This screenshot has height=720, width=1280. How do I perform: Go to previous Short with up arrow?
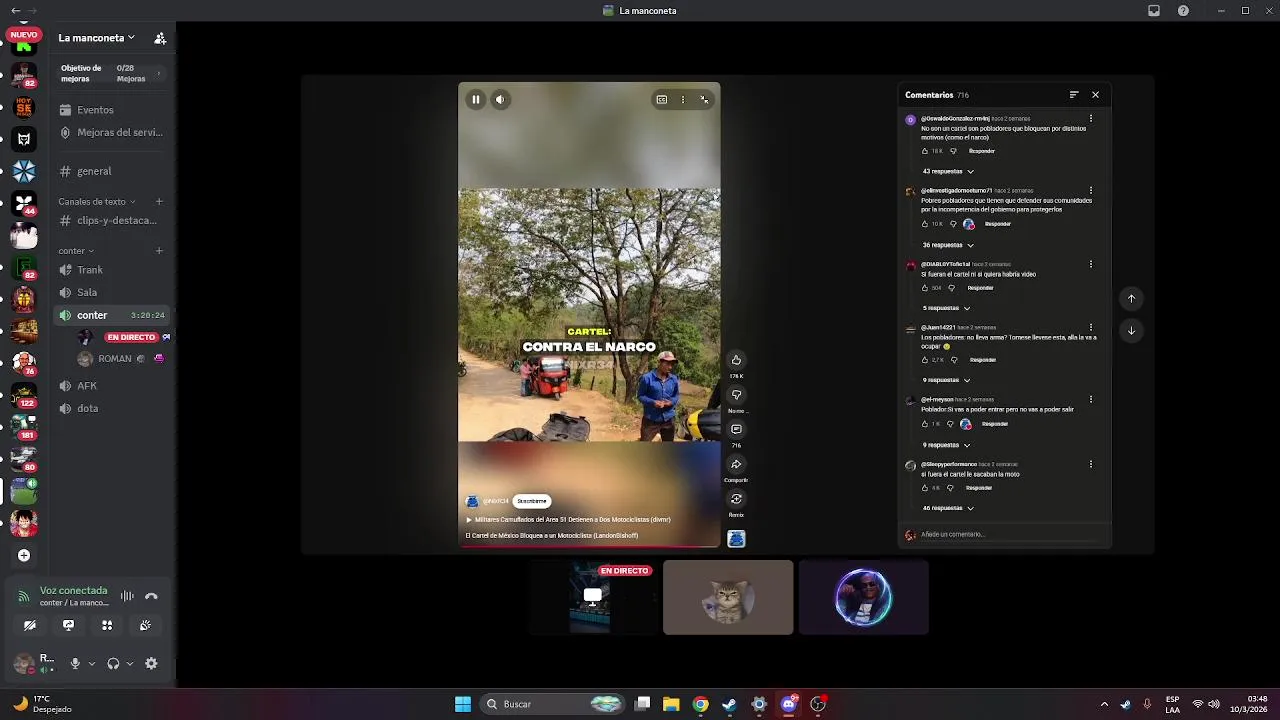click(1131, 298)
